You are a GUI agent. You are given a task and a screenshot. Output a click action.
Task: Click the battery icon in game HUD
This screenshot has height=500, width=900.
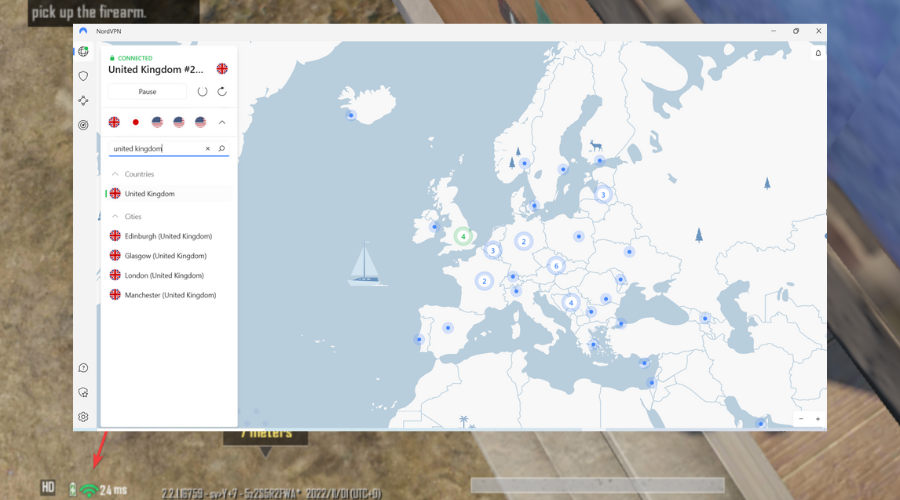(72, 490)
